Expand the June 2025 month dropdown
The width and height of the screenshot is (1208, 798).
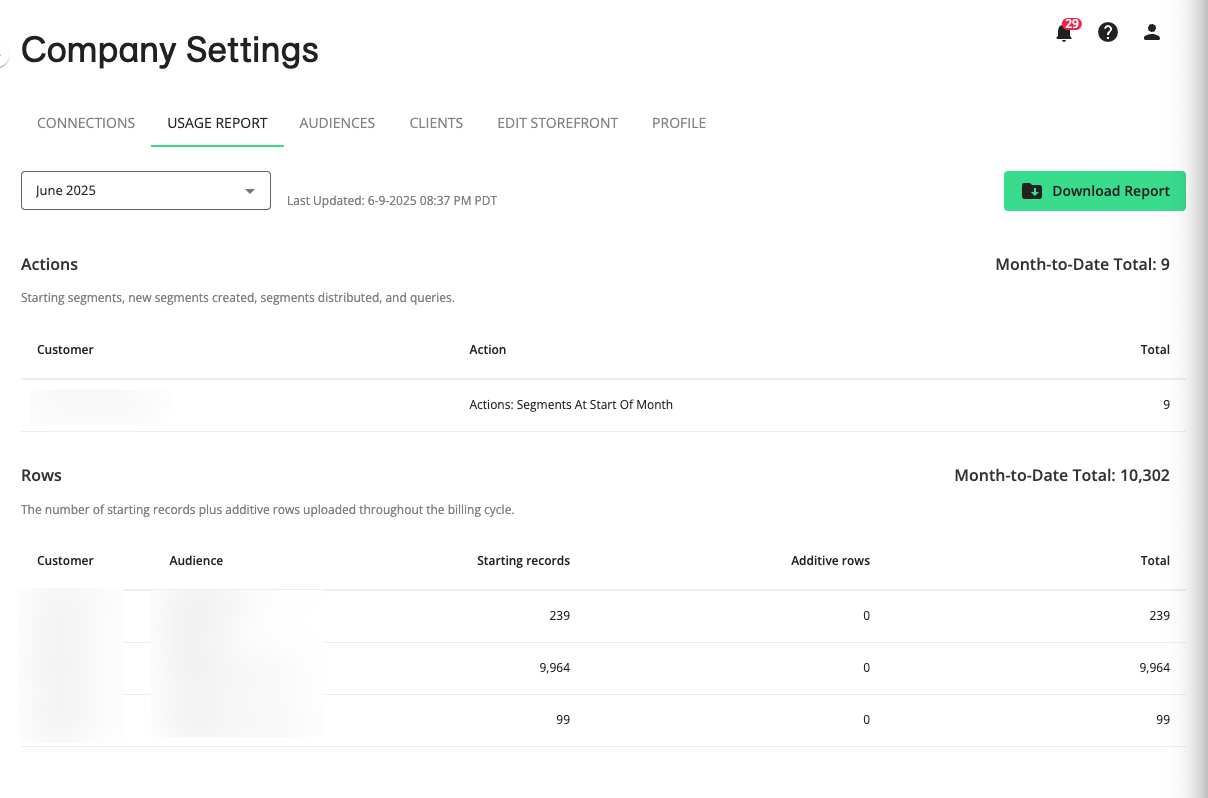146,191
